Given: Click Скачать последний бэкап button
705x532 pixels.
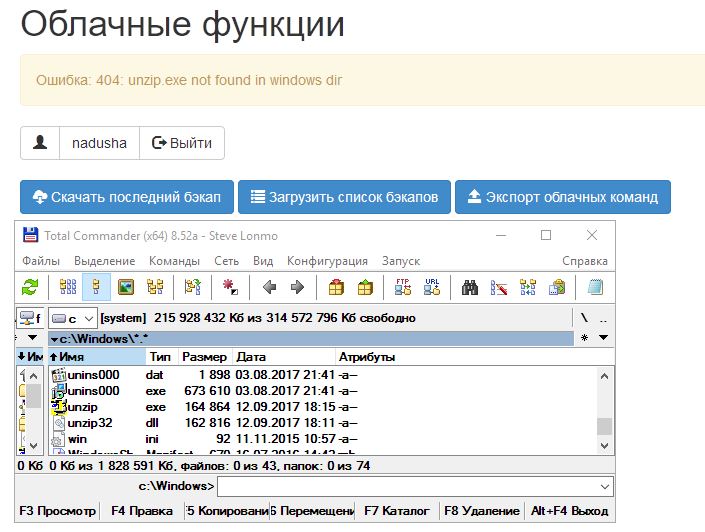Looking at the screenshot, I should (127, 197).
